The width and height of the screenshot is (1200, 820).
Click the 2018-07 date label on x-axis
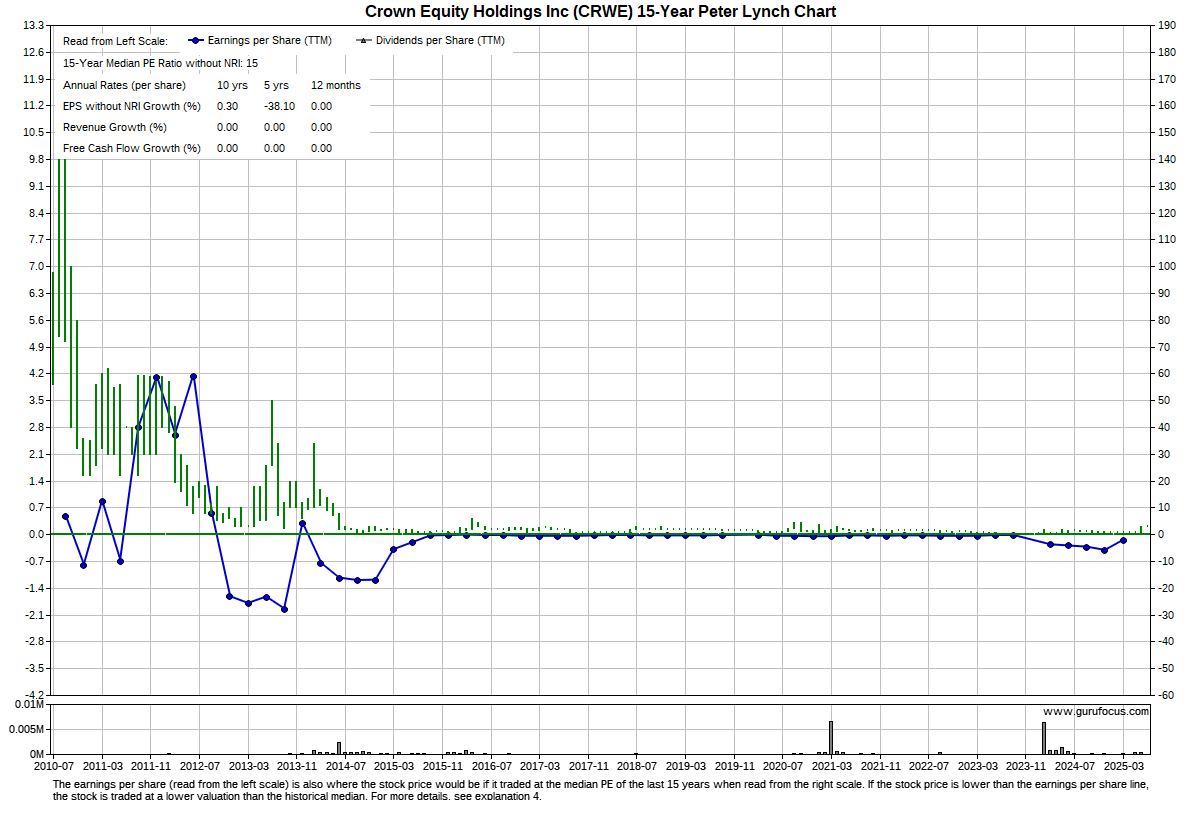tap(637, 765)
